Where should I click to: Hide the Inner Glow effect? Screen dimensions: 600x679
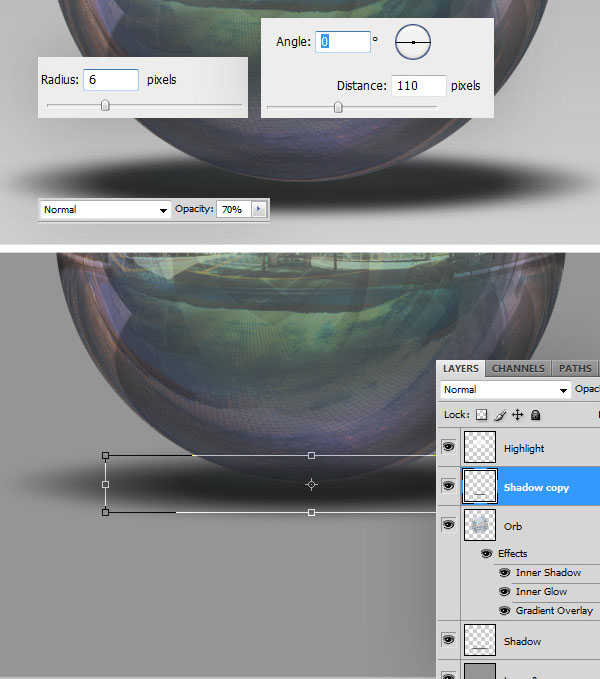click(504, 592)
